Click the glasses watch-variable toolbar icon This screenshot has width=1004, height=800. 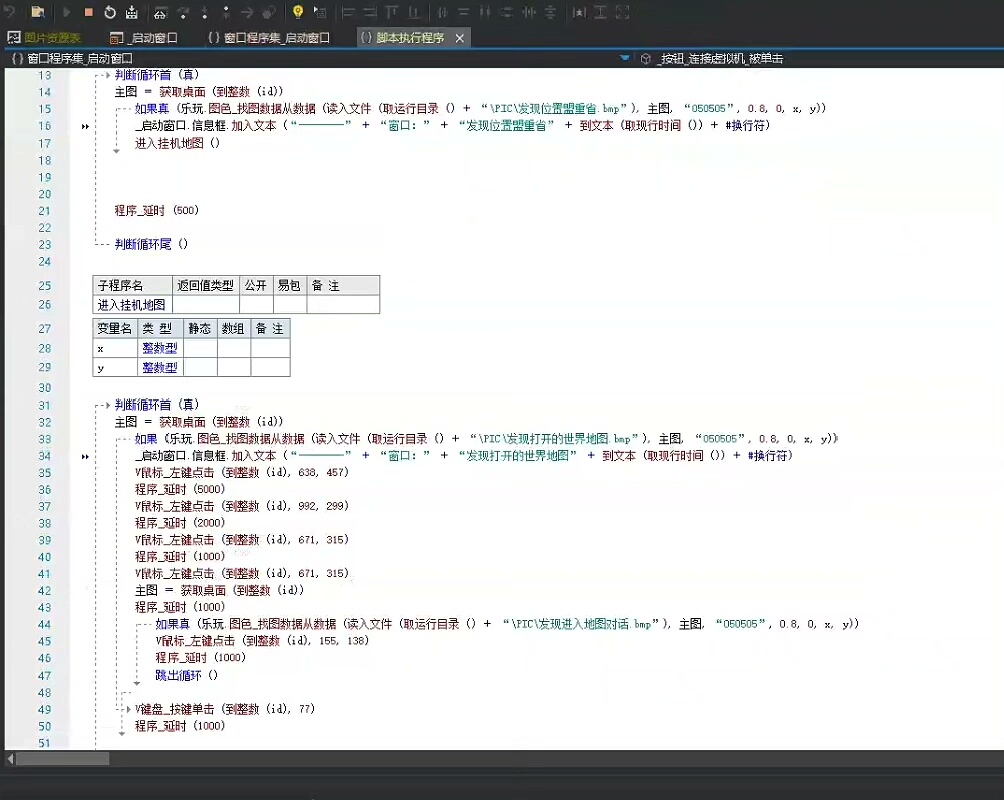(x=160, y=13)
